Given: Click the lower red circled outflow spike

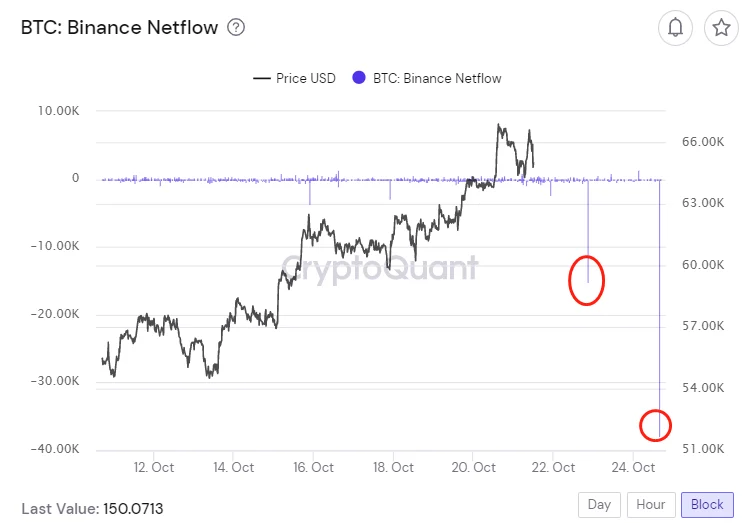Looking at the screenshot, I should click(656, 425).
